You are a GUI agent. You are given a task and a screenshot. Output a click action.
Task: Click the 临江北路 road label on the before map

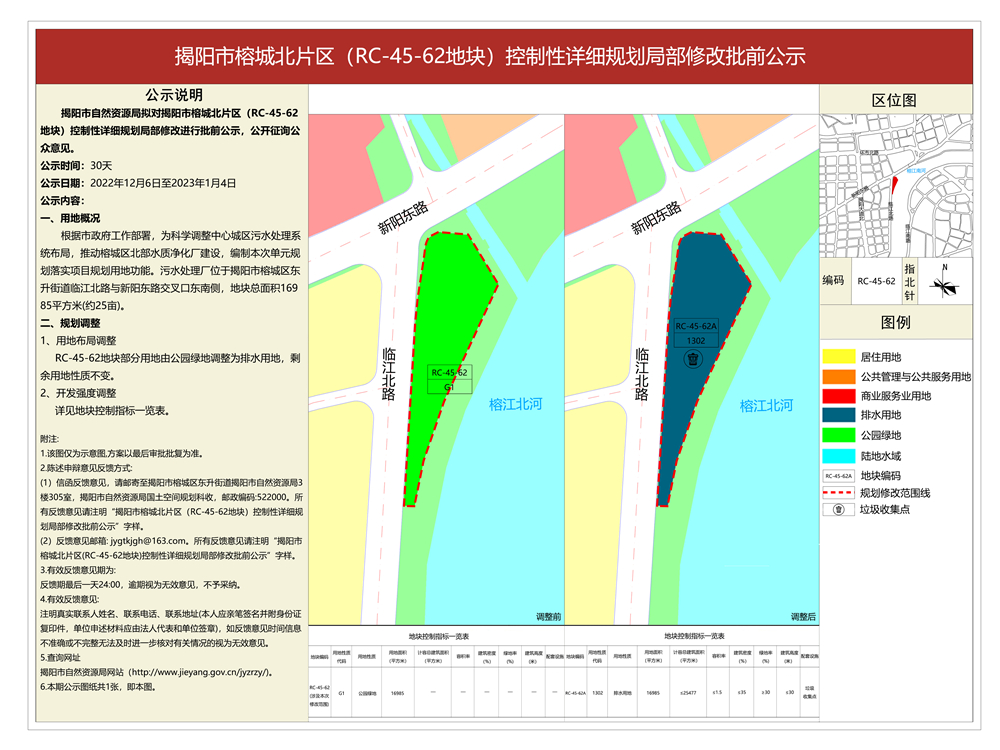pos(388,374)
